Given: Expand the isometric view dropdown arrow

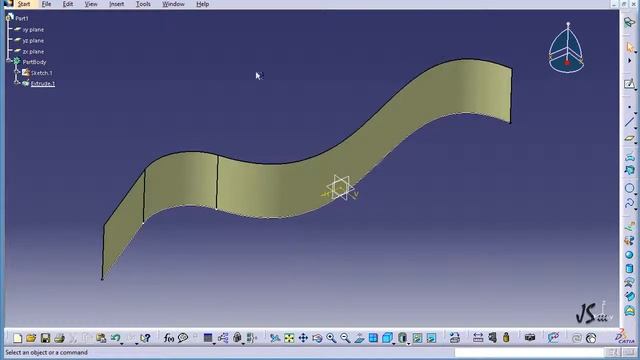Looking at the screenshot, I should (x=393, y=343).
